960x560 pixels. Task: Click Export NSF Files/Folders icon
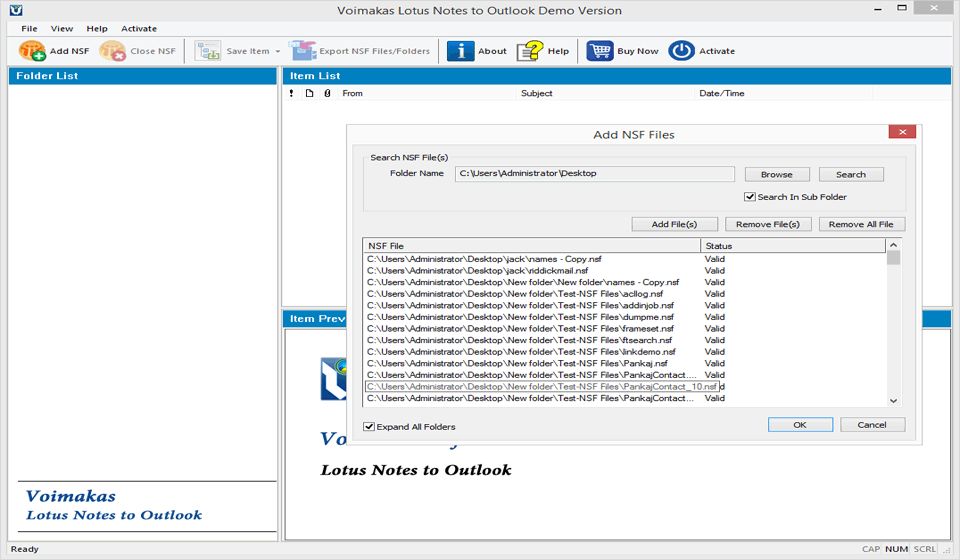[302, 51]
